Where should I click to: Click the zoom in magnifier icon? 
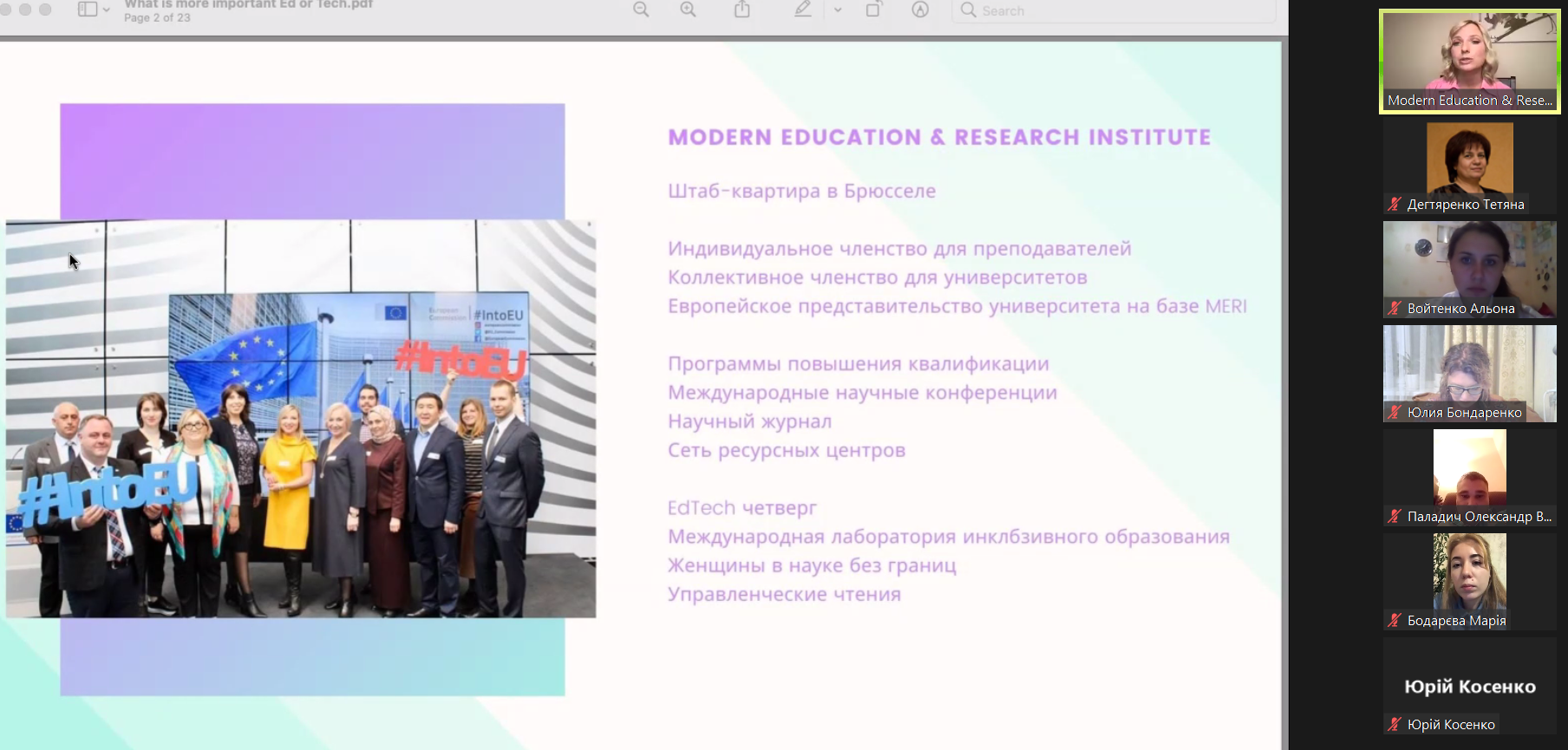click(x=688, y=10)
